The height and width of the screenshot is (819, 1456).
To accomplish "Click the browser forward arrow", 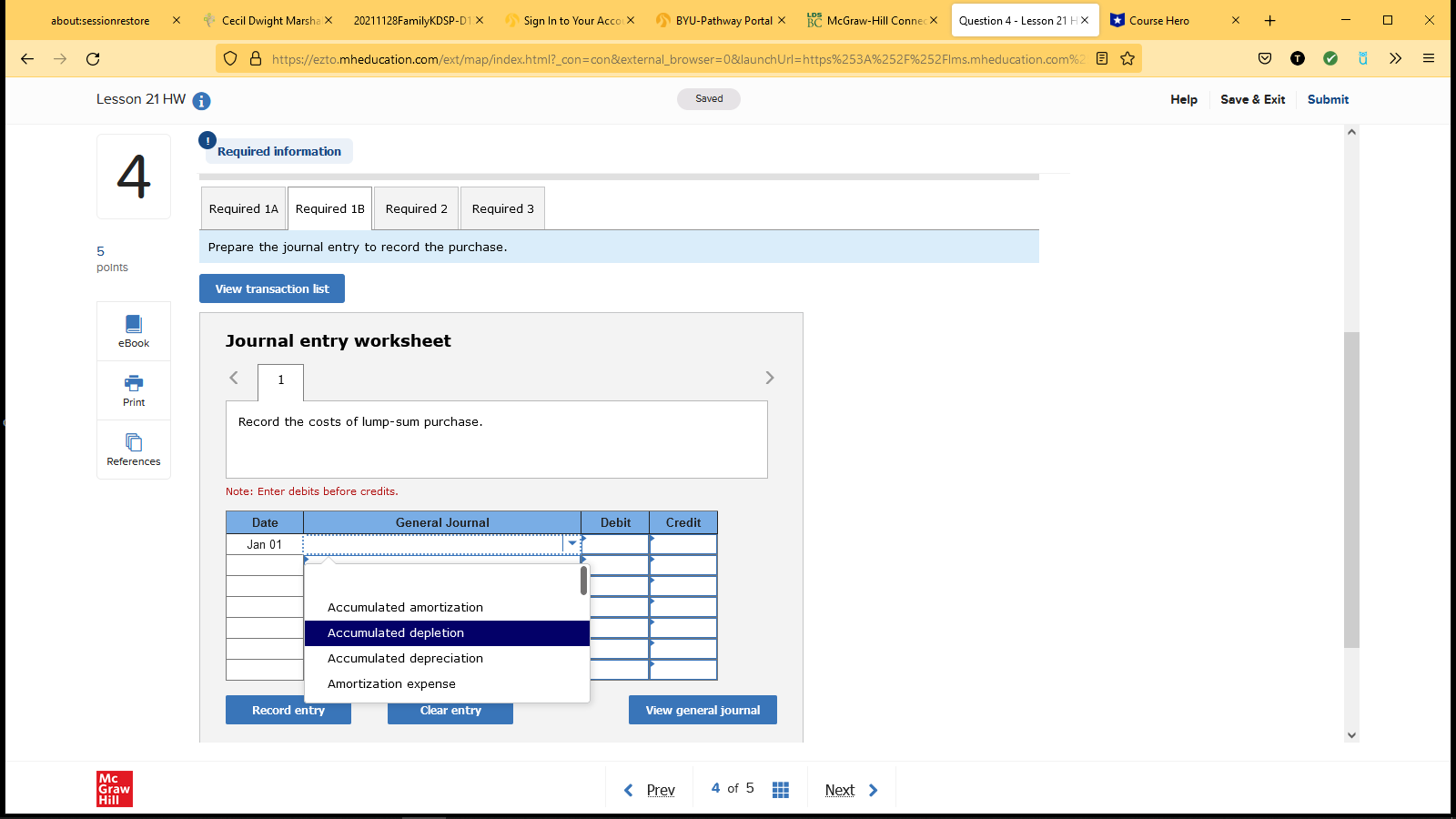I will 60,59.
